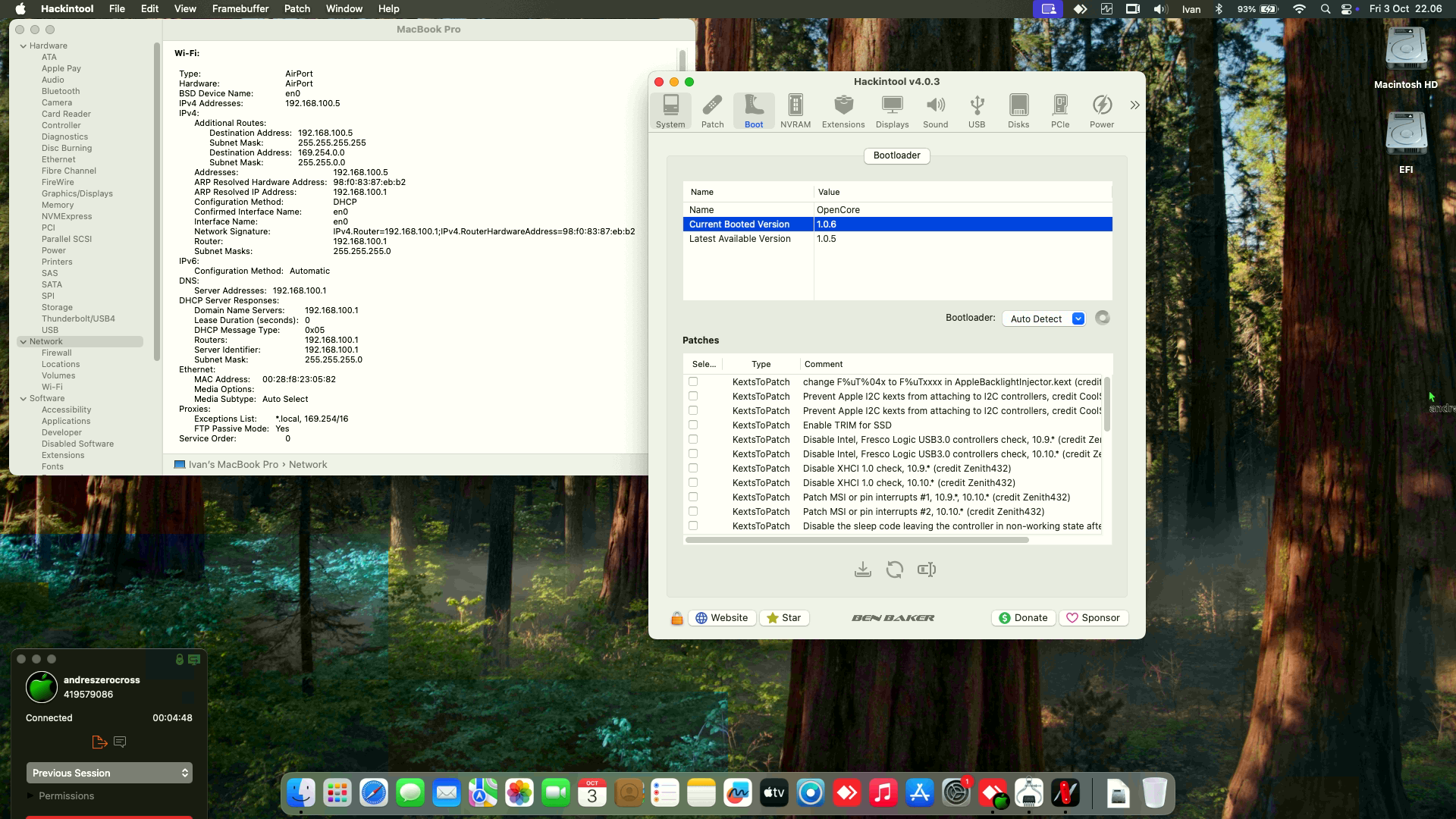The height and width of the screenshot is (819, 1456).
Task: Click the download patches icon below Patches list
Action: pos(862,570)
